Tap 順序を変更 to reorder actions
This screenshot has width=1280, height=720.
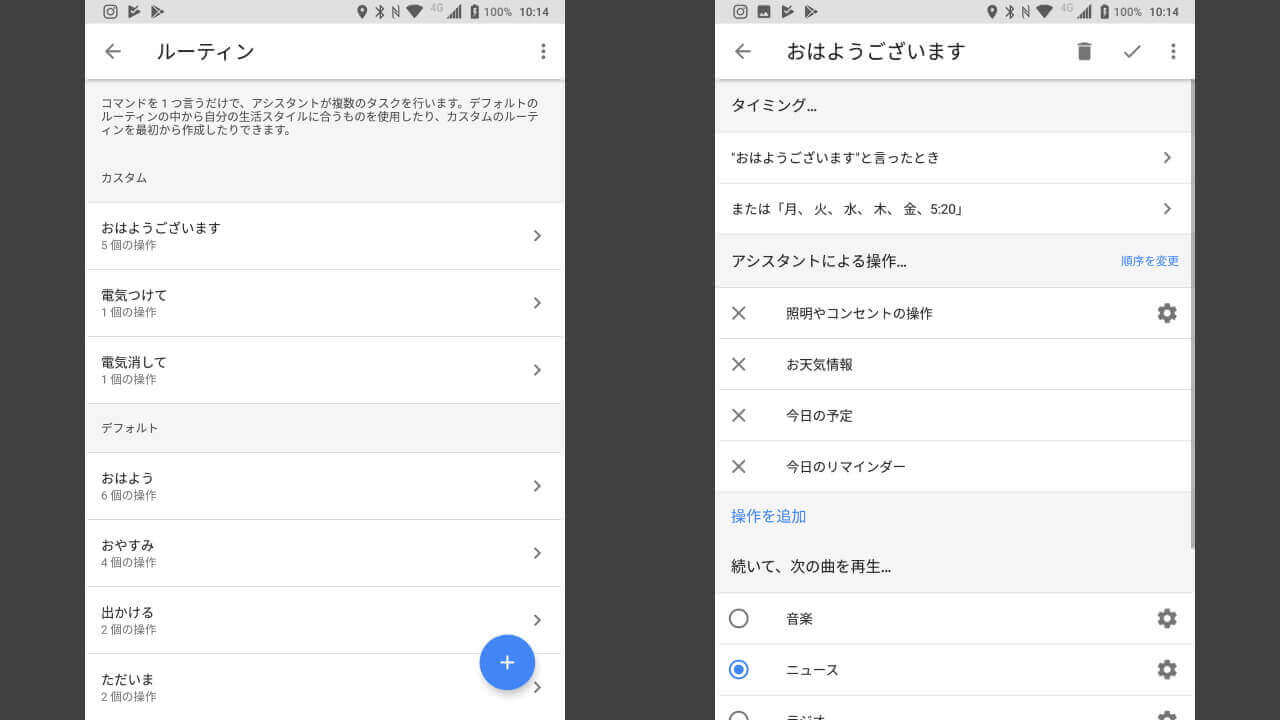[1149, 261]
